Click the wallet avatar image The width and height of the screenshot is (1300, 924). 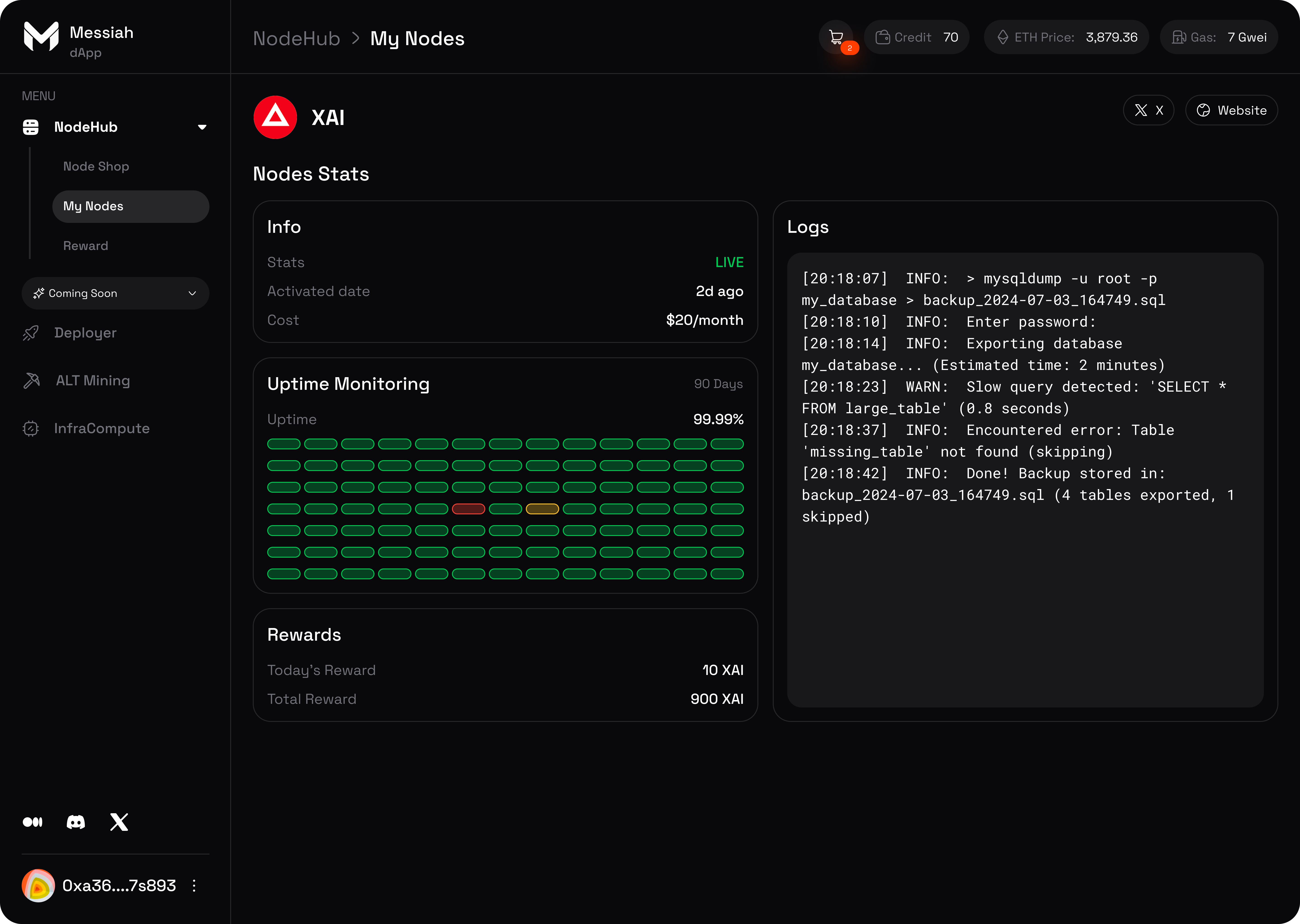tap(38, 885)
